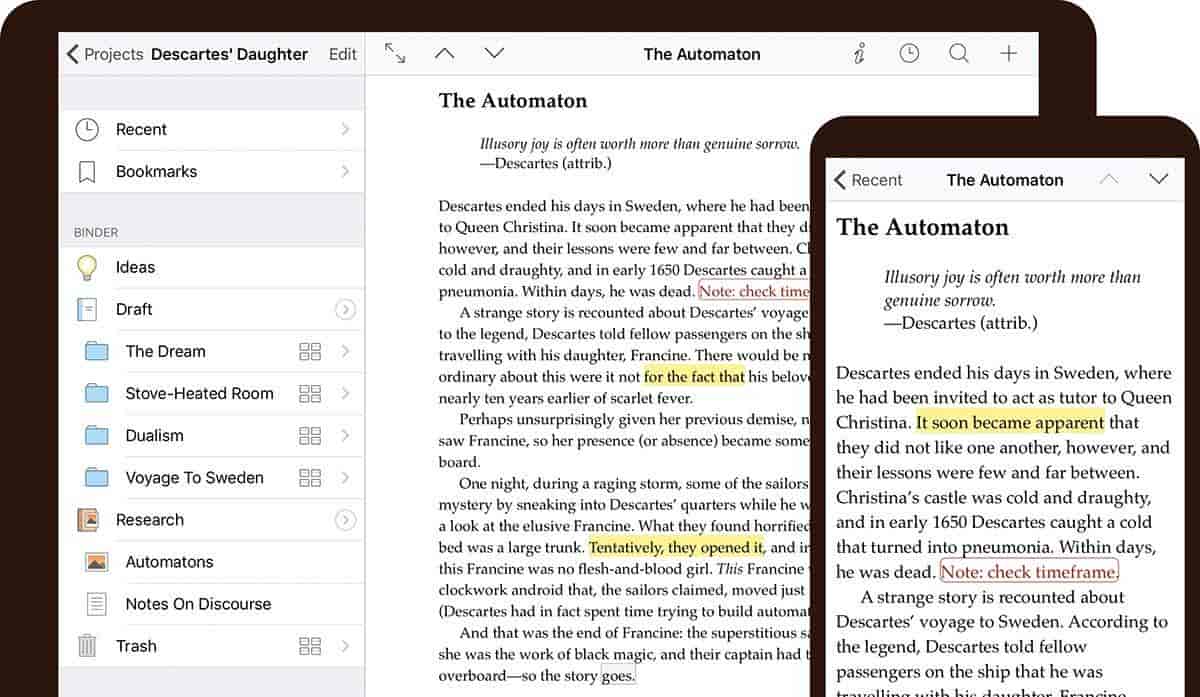
Task: Click the picture icon for Automatons
Action: click(x=96, y=562)
